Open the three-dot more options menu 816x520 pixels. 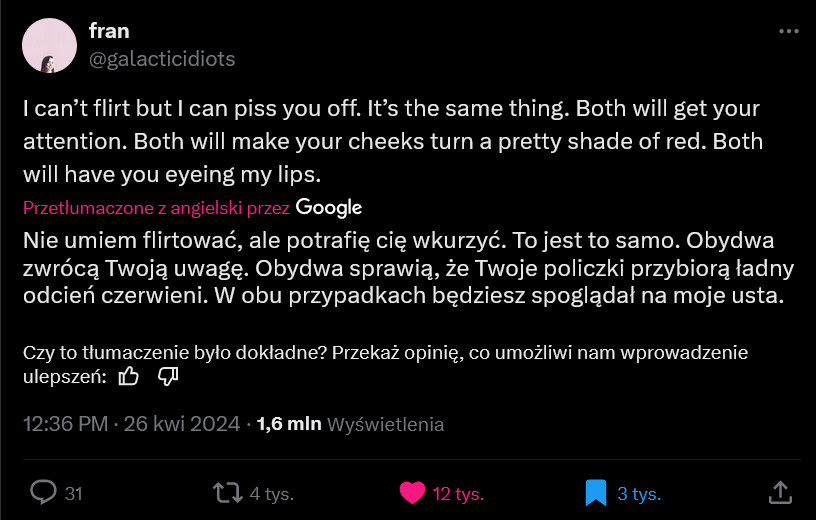pos(788,31)
